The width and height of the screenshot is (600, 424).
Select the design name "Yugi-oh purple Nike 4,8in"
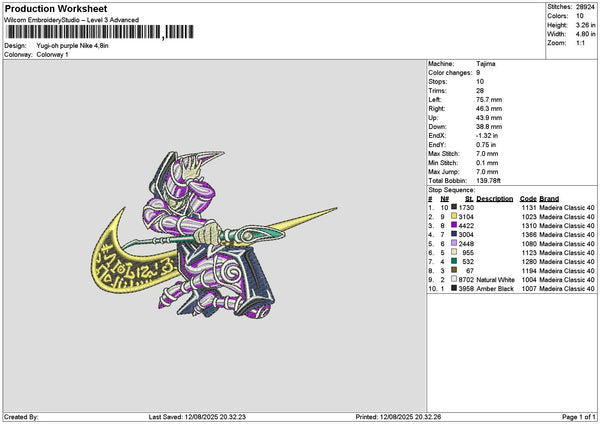point(72,46)
